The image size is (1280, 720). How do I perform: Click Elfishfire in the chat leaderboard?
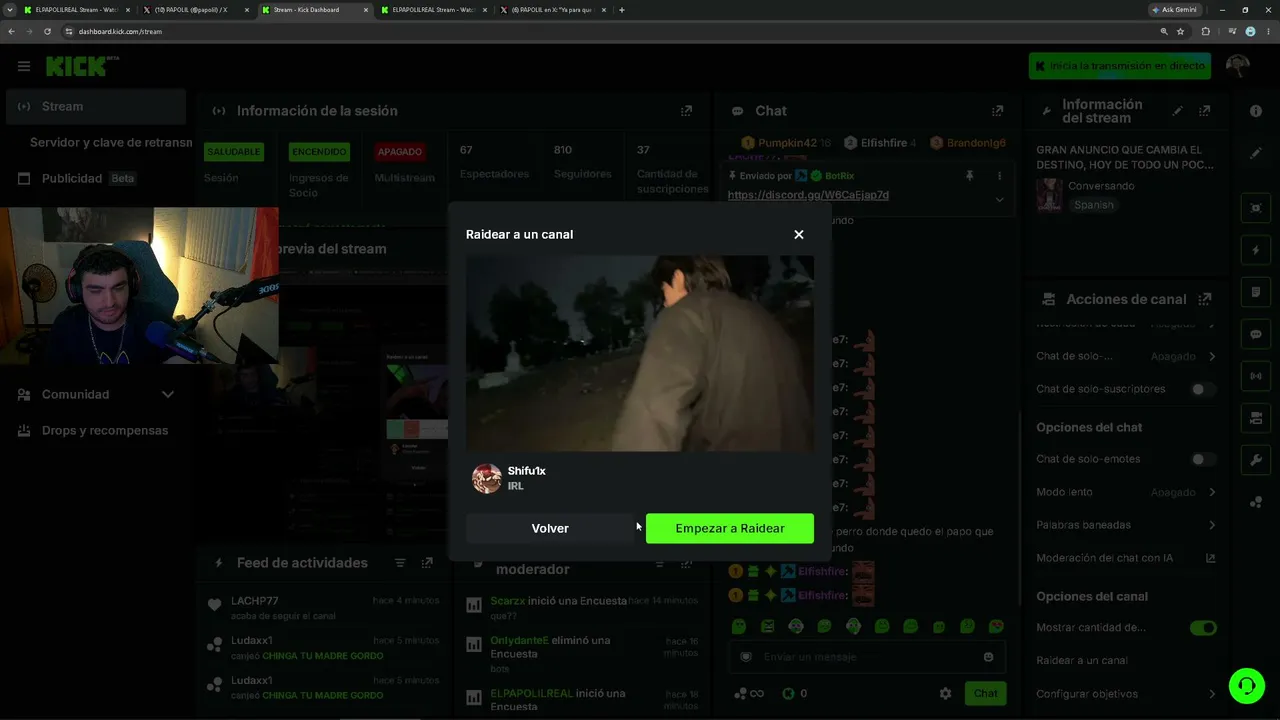tap(883, 143)
